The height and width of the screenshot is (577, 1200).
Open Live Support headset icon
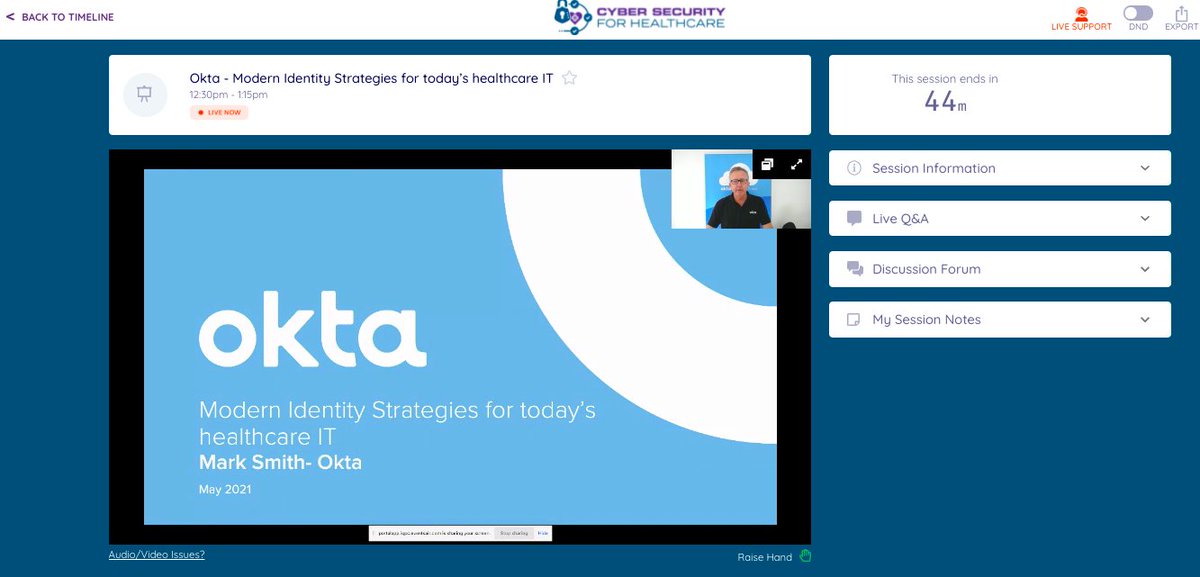(1081, 13)
